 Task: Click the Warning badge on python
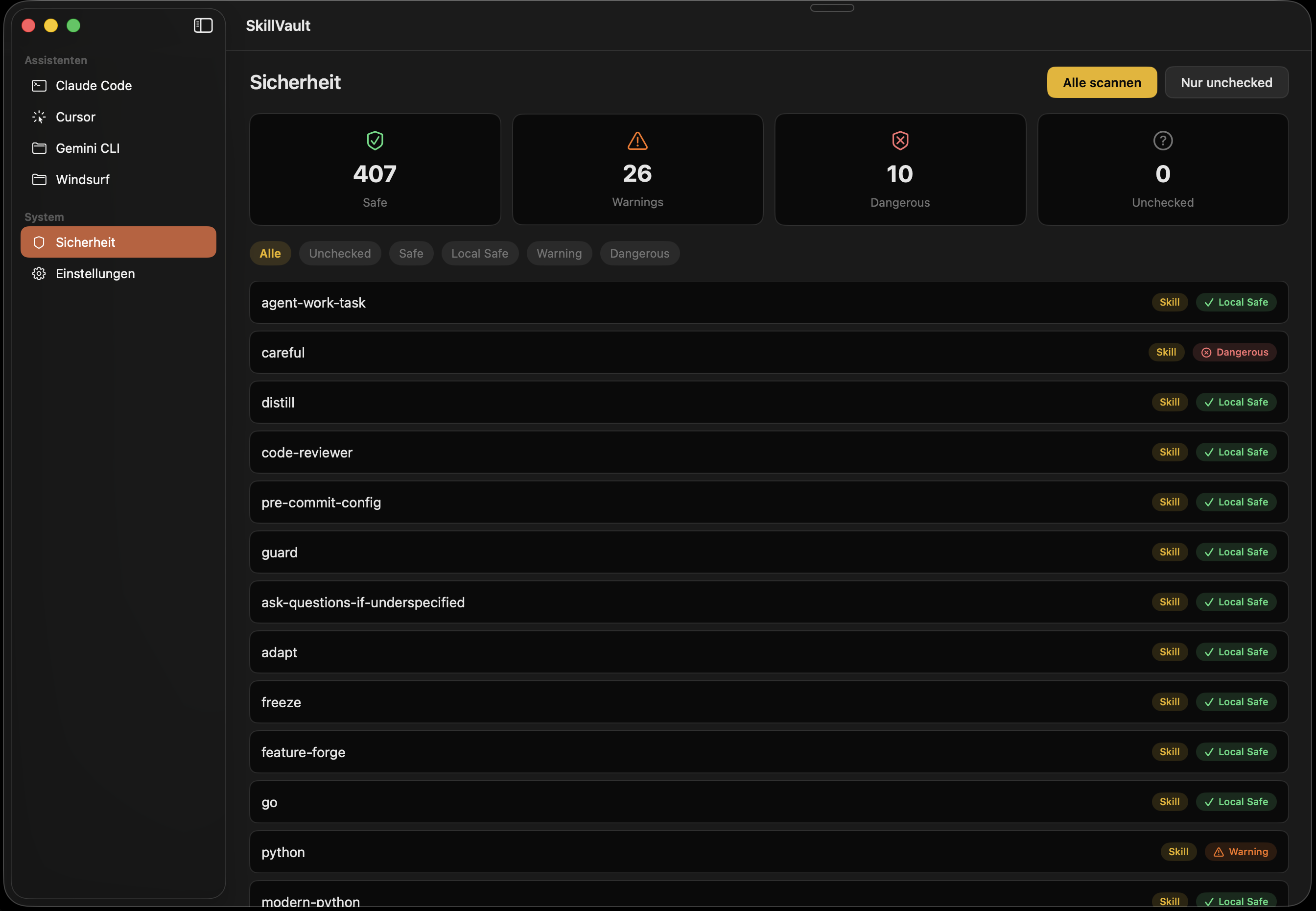pyautogui.click(x=1240, y=852)
